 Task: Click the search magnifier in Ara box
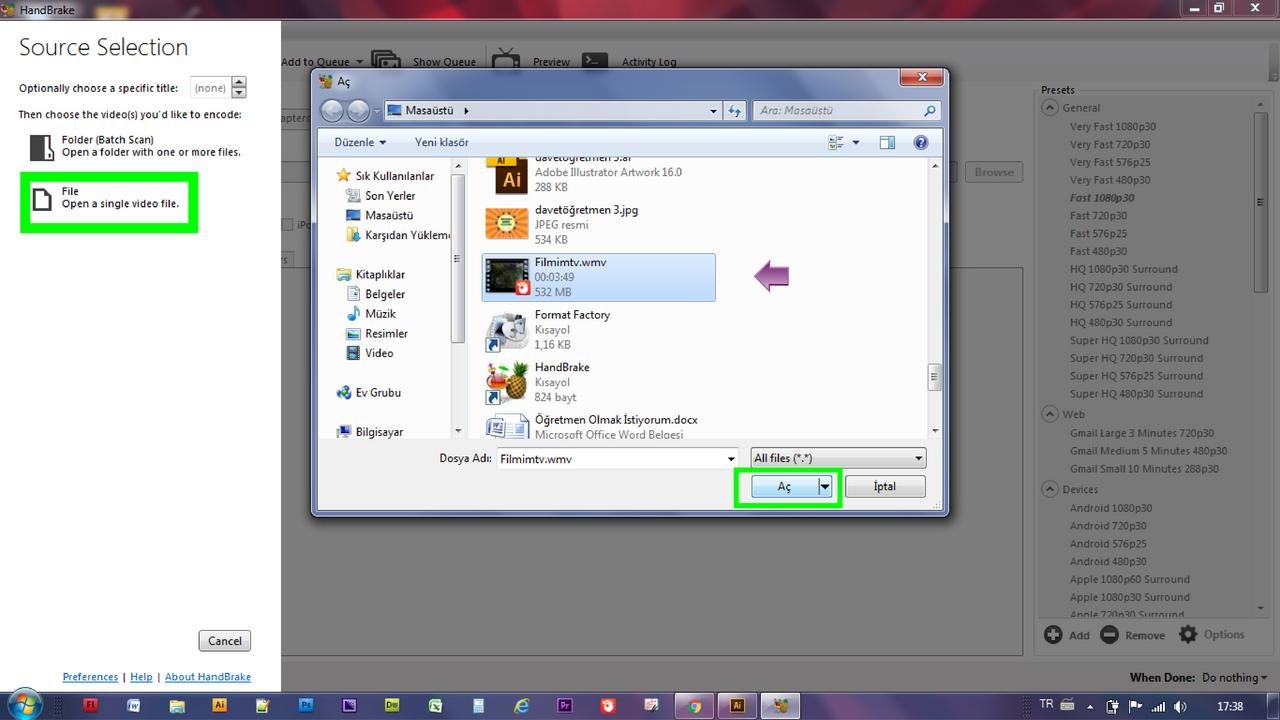pyautogui.click(x=929, y=111)
